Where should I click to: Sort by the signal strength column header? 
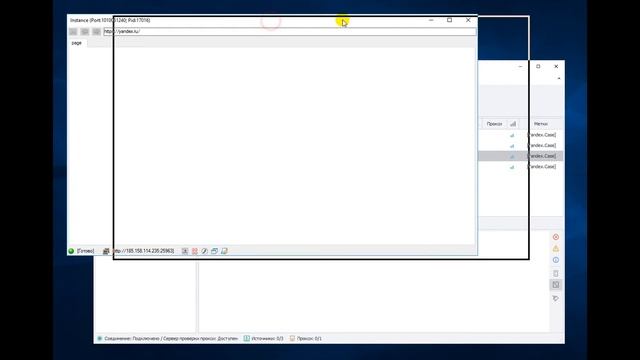tap(513, 124)
